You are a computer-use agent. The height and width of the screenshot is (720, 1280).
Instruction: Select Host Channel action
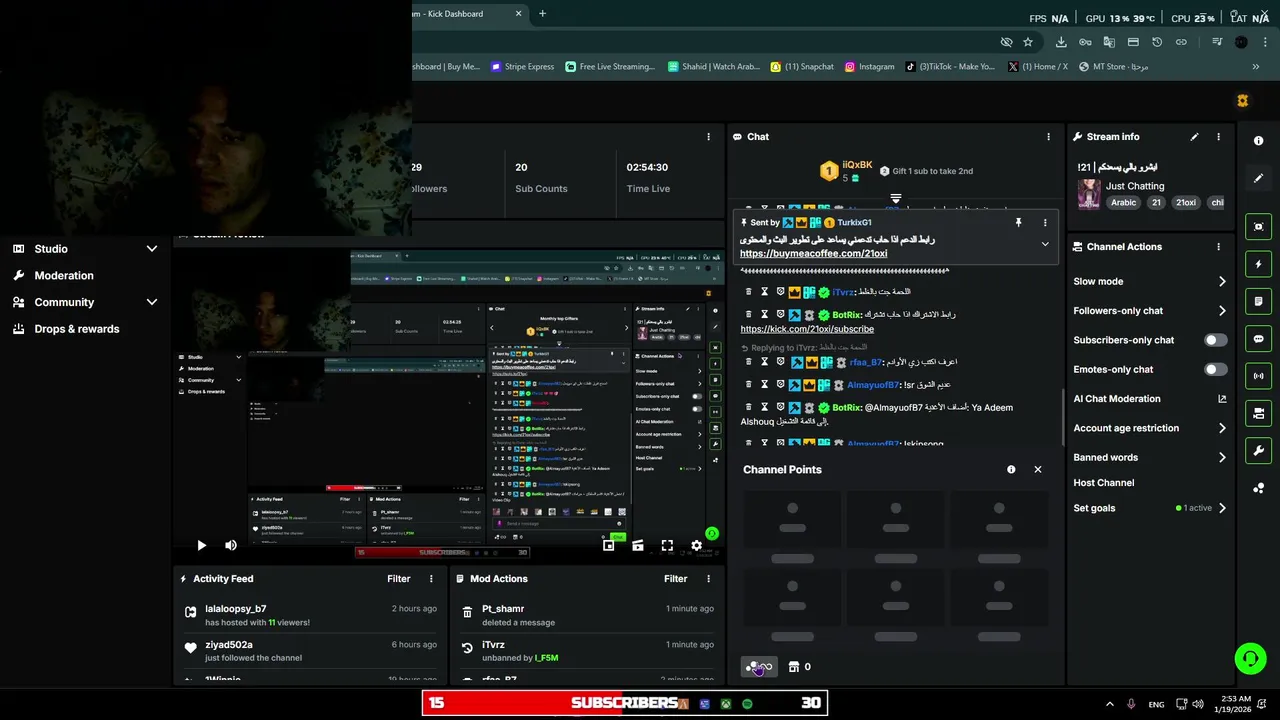tap(1104, 483)
